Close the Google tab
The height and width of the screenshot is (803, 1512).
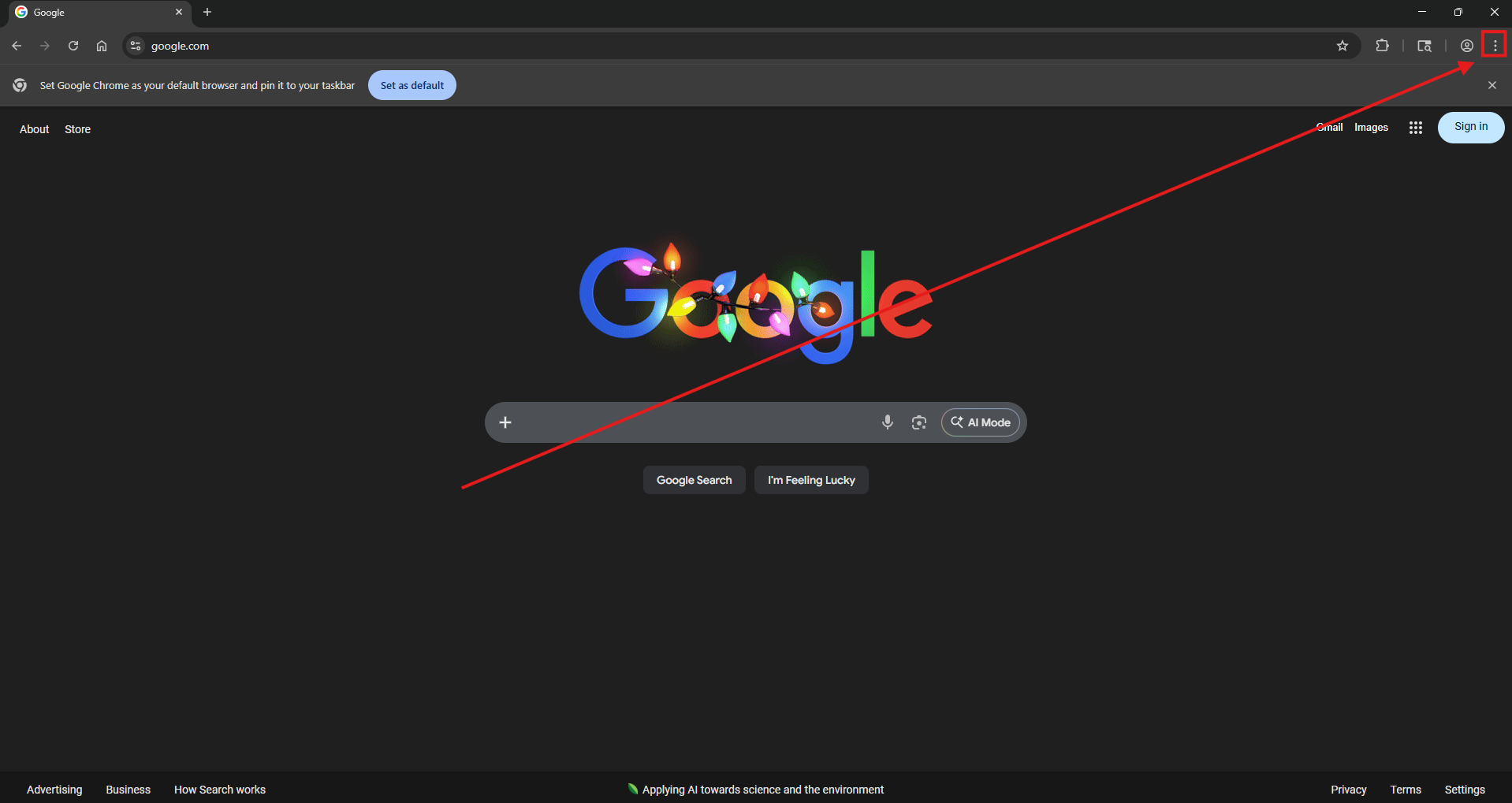(x=179, y=12)
